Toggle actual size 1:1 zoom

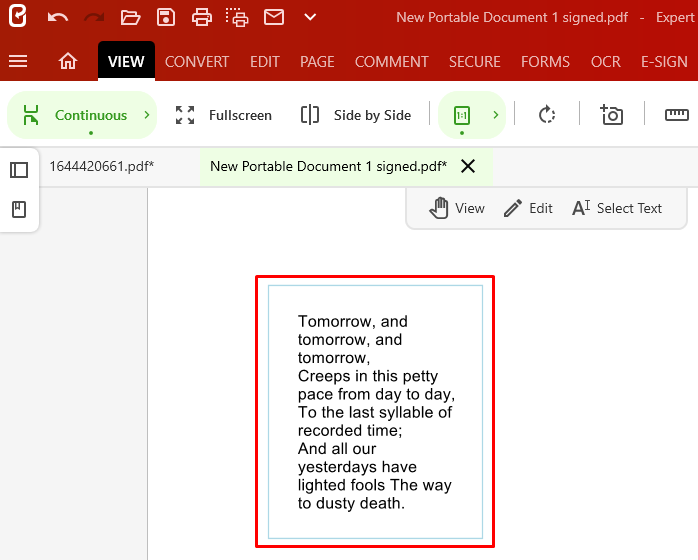(462, 115)
